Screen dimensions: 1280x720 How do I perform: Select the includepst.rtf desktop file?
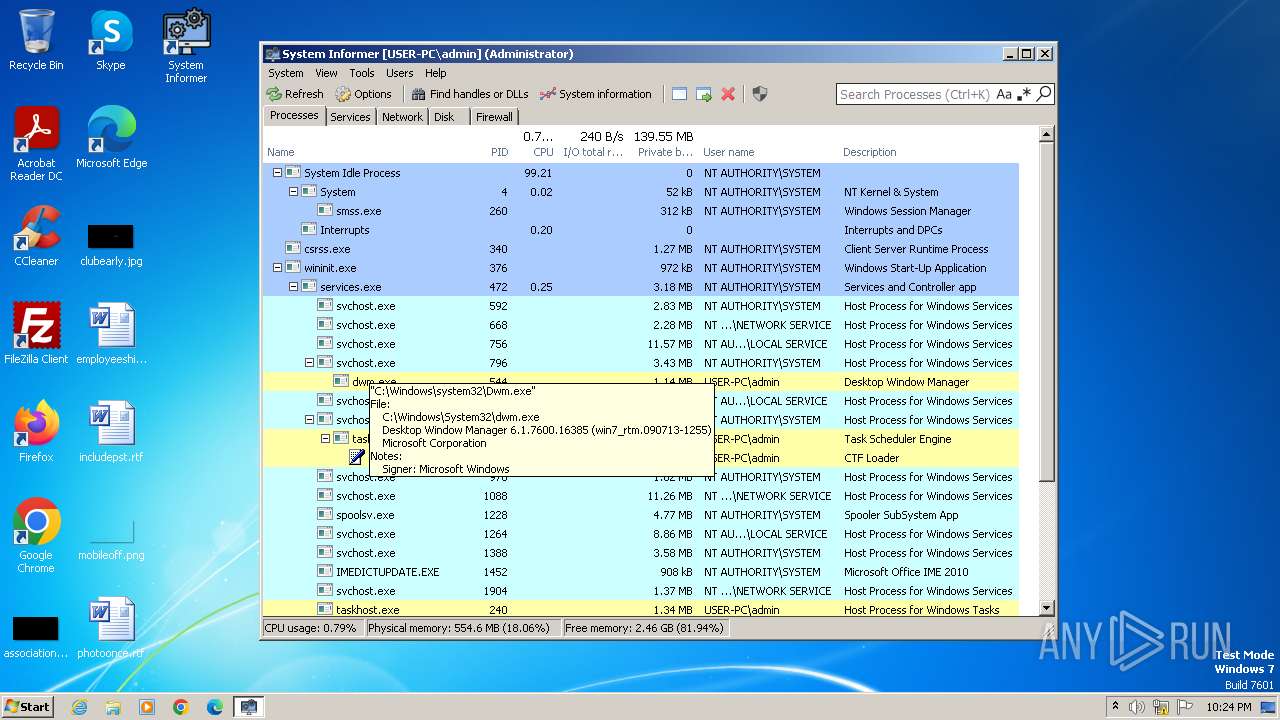point(111,432)
